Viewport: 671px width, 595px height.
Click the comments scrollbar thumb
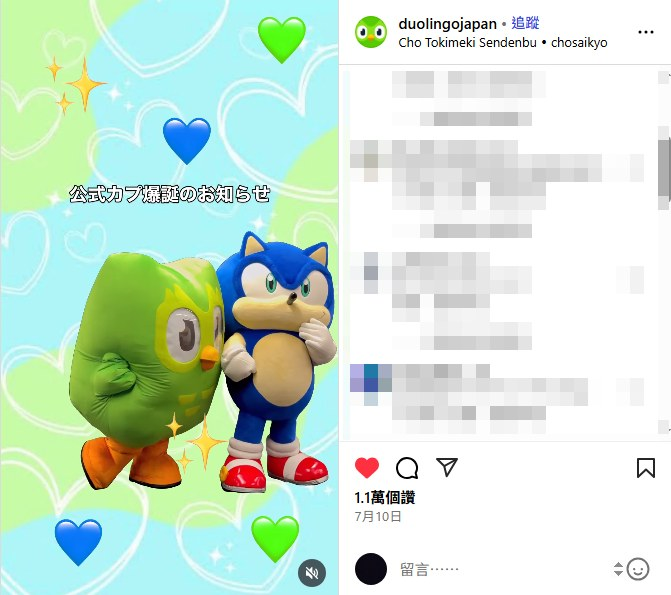point(664,168)
